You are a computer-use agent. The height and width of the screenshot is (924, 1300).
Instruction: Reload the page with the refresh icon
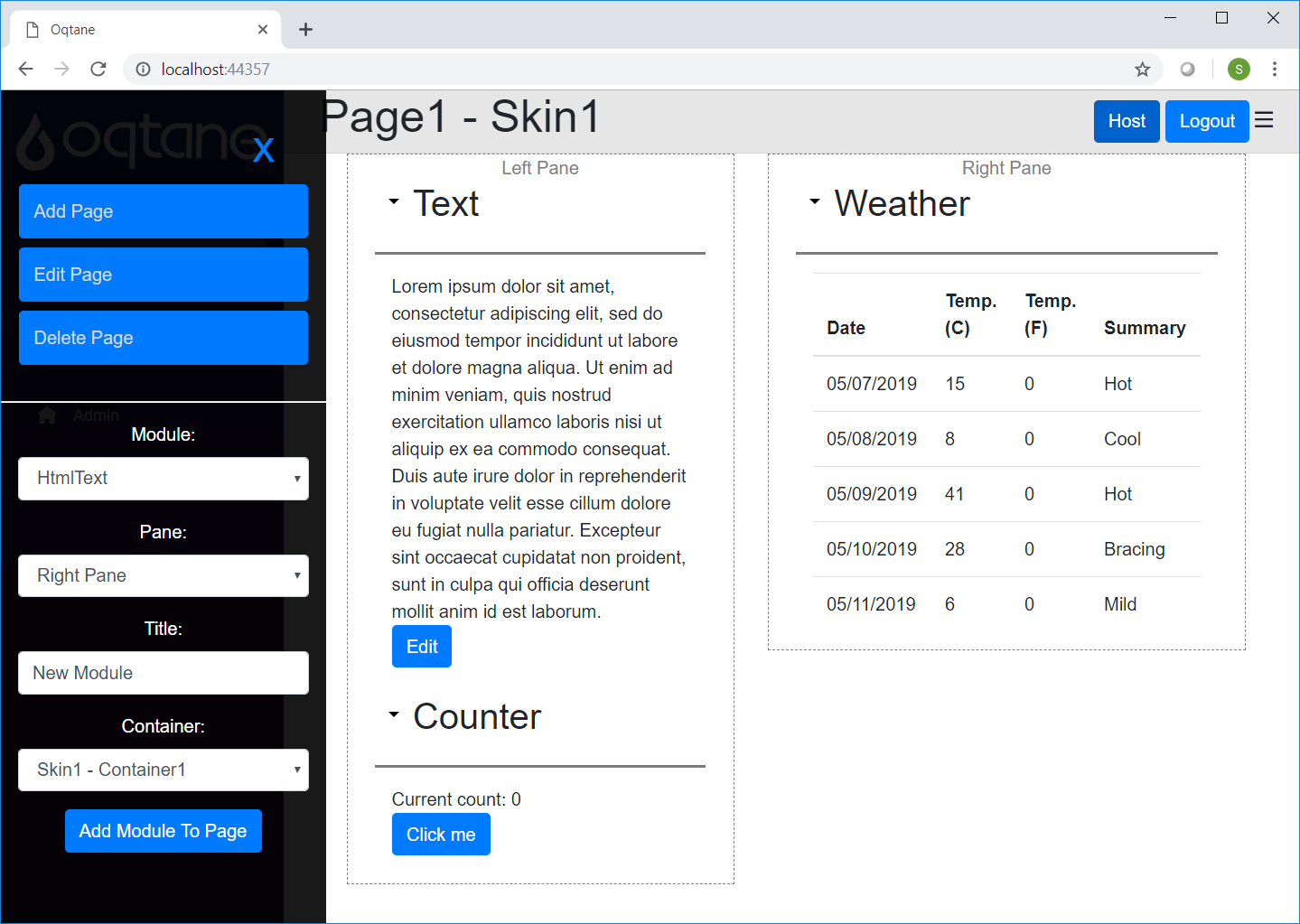point(98,70)
